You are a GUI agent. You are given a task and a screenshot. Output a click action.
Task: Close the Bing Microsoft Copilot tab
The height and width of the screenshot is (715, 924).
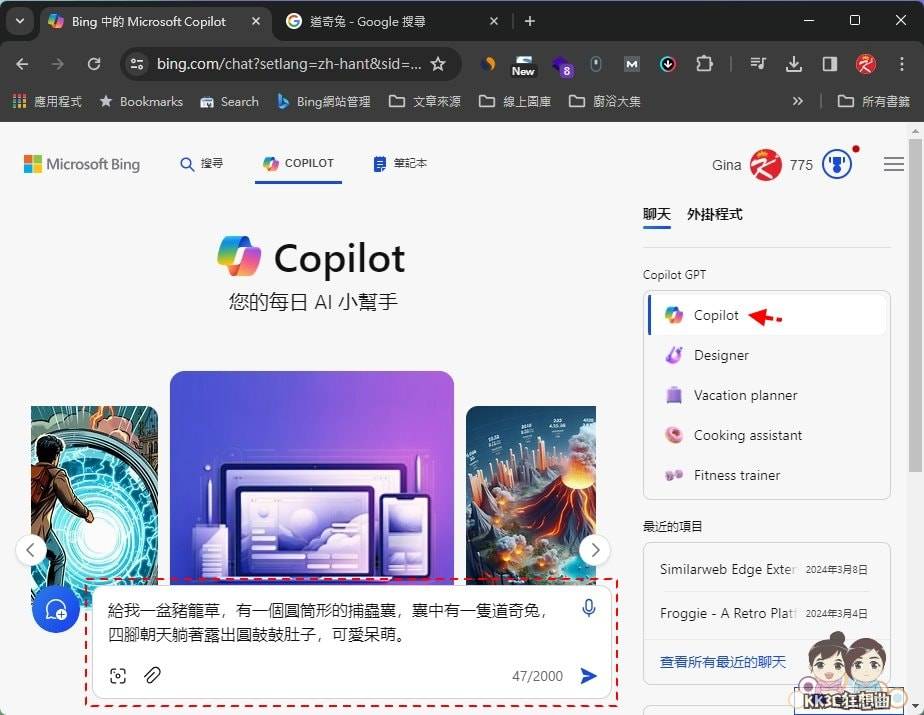tap(256, 21)
